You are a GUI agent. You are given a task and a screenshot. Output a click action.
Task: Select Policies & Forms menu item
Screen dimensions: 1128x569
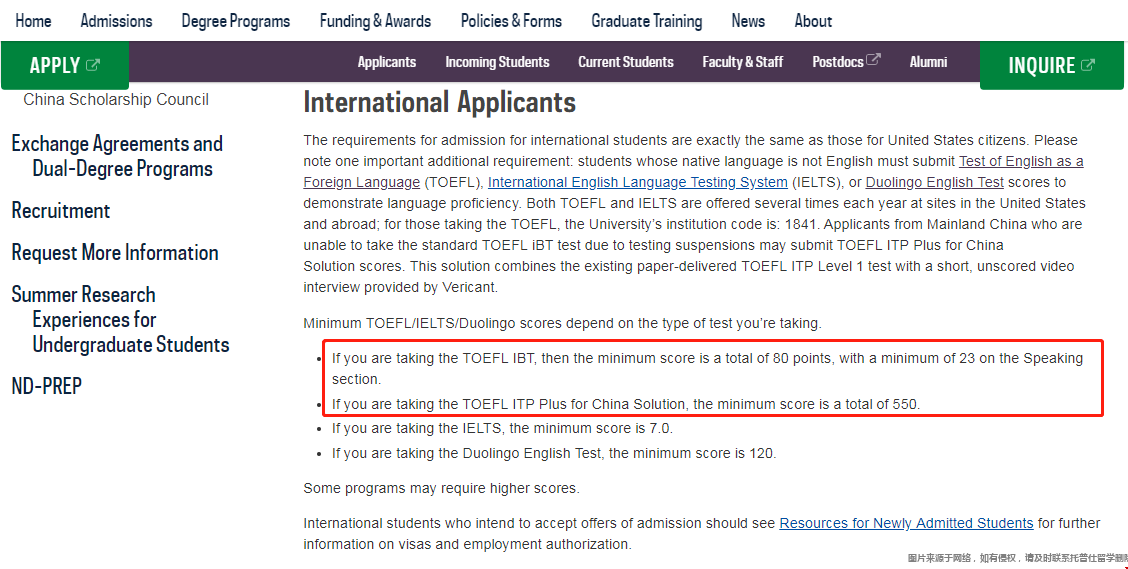tap(511, 21)
